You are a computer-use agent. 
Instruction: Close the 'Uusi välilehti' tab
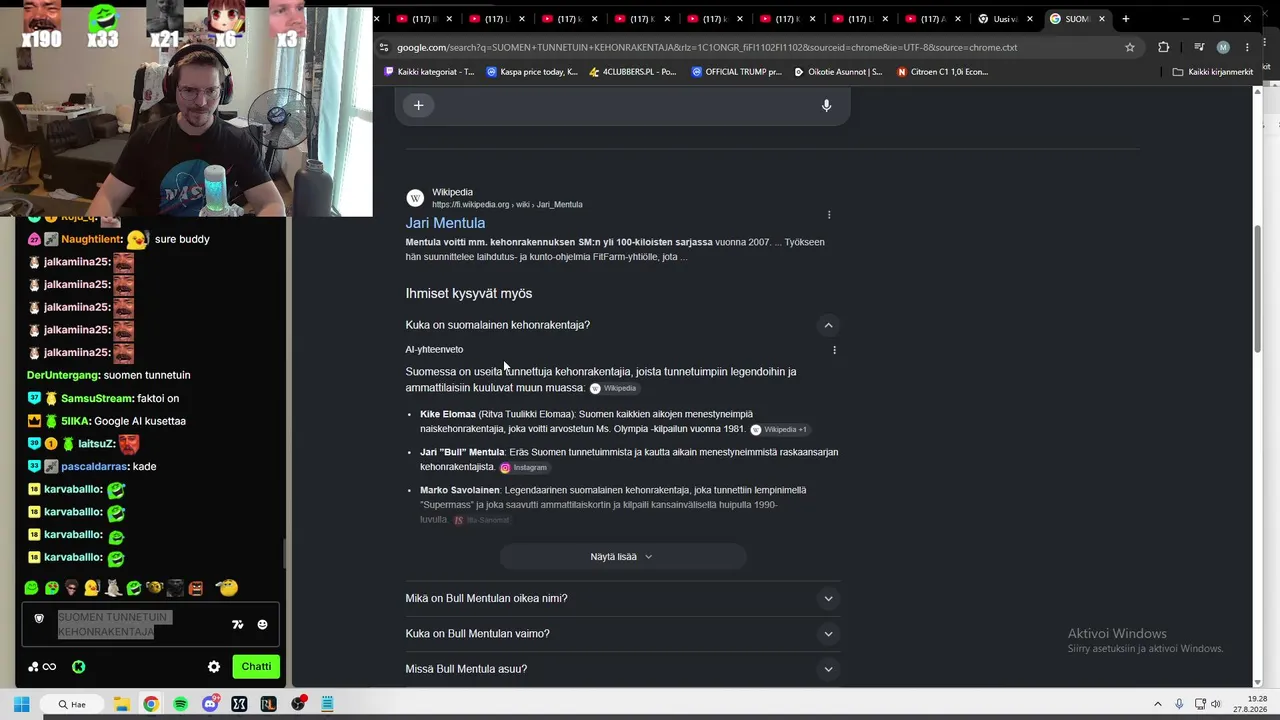pyautogui.click(x=1030, y=19)
